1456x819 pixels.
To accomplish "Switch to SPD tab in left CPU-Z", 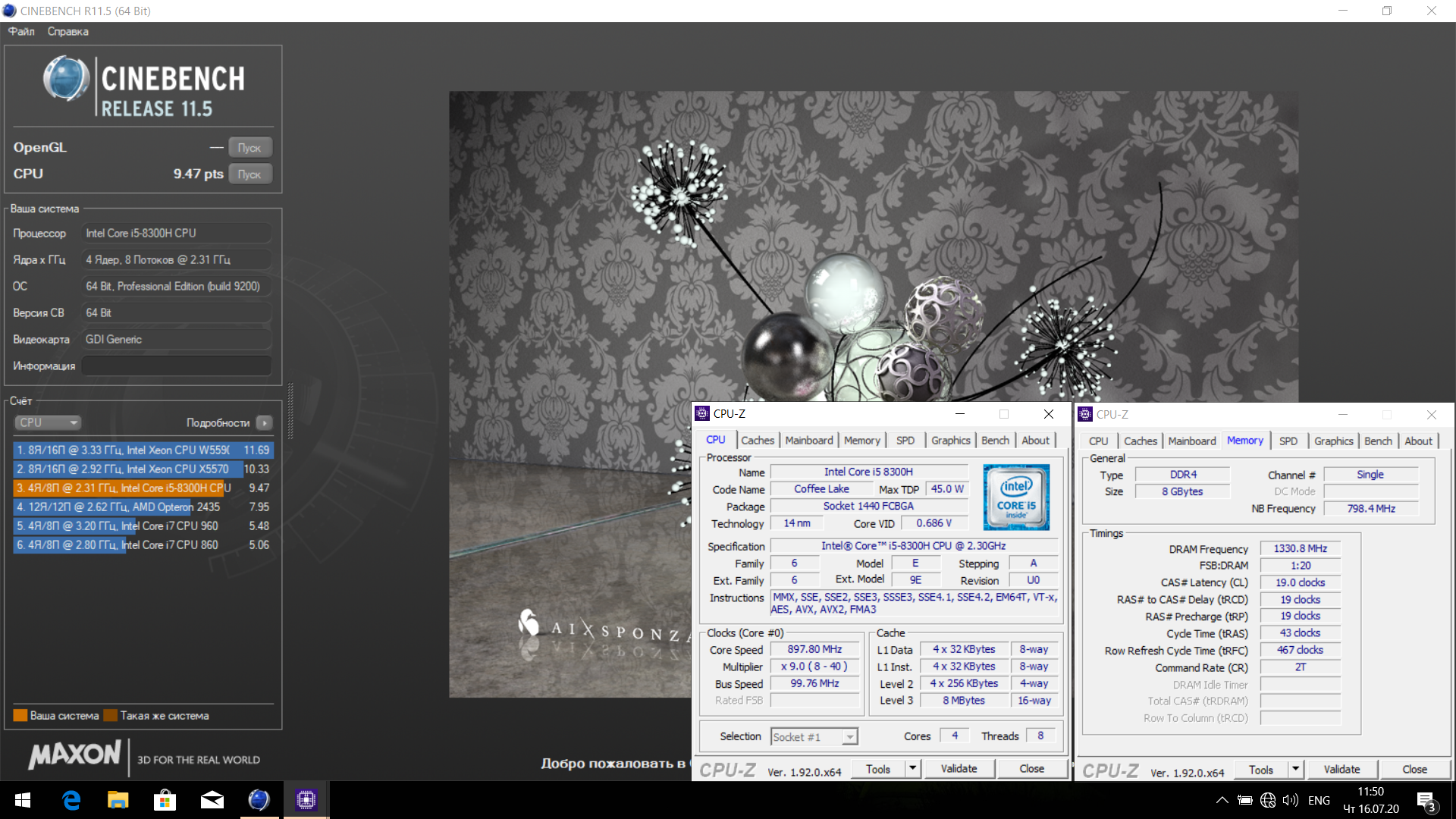I will point(905,440).
